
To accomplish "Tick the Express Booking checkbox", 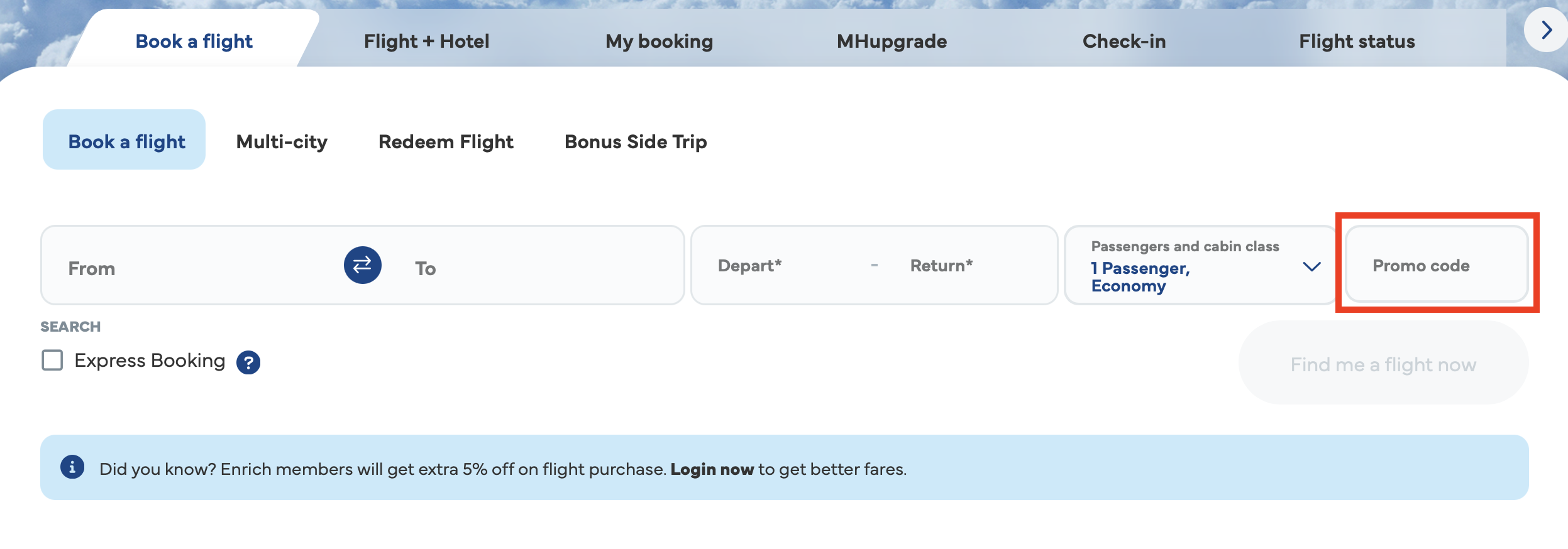I will [x=52, y=361].
